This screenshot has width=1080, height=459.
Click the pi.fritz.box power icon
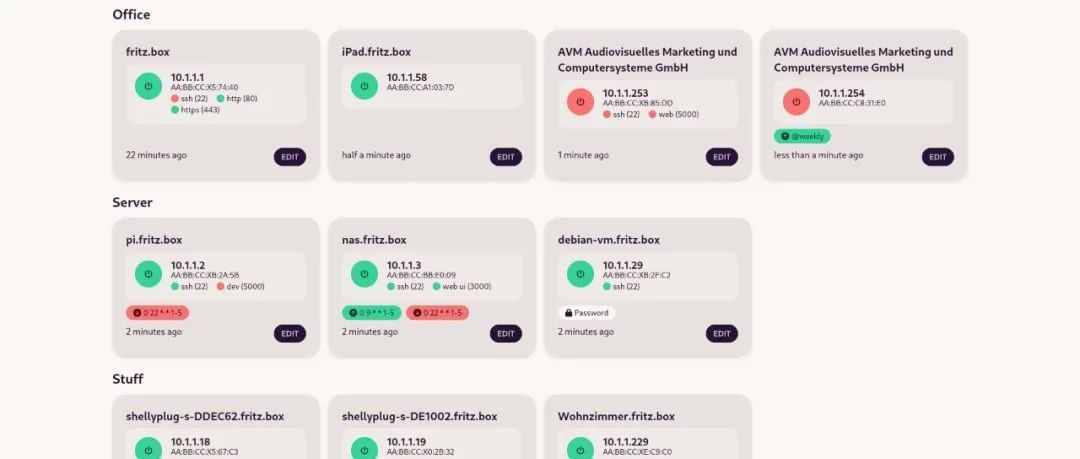tap(148, 273)
